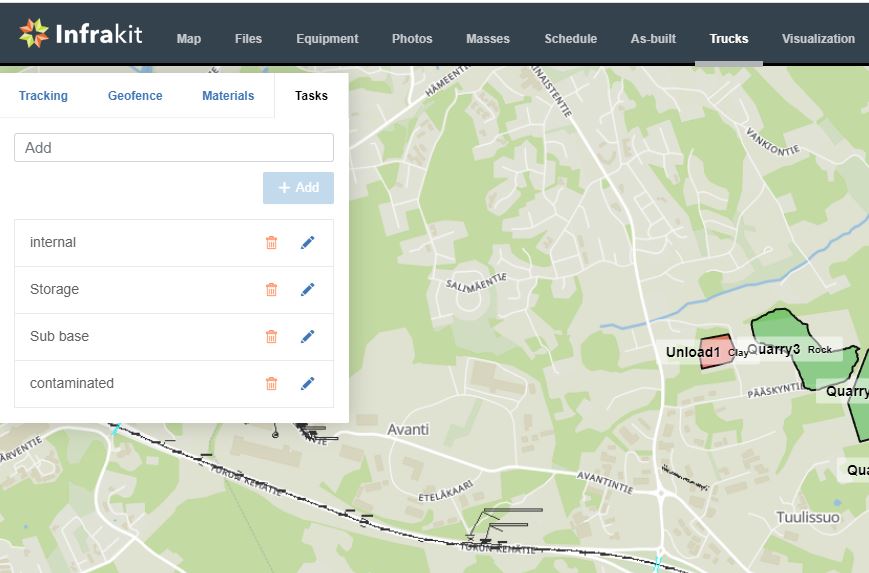Switch to the Tracking tab

(x=43, y=95)
